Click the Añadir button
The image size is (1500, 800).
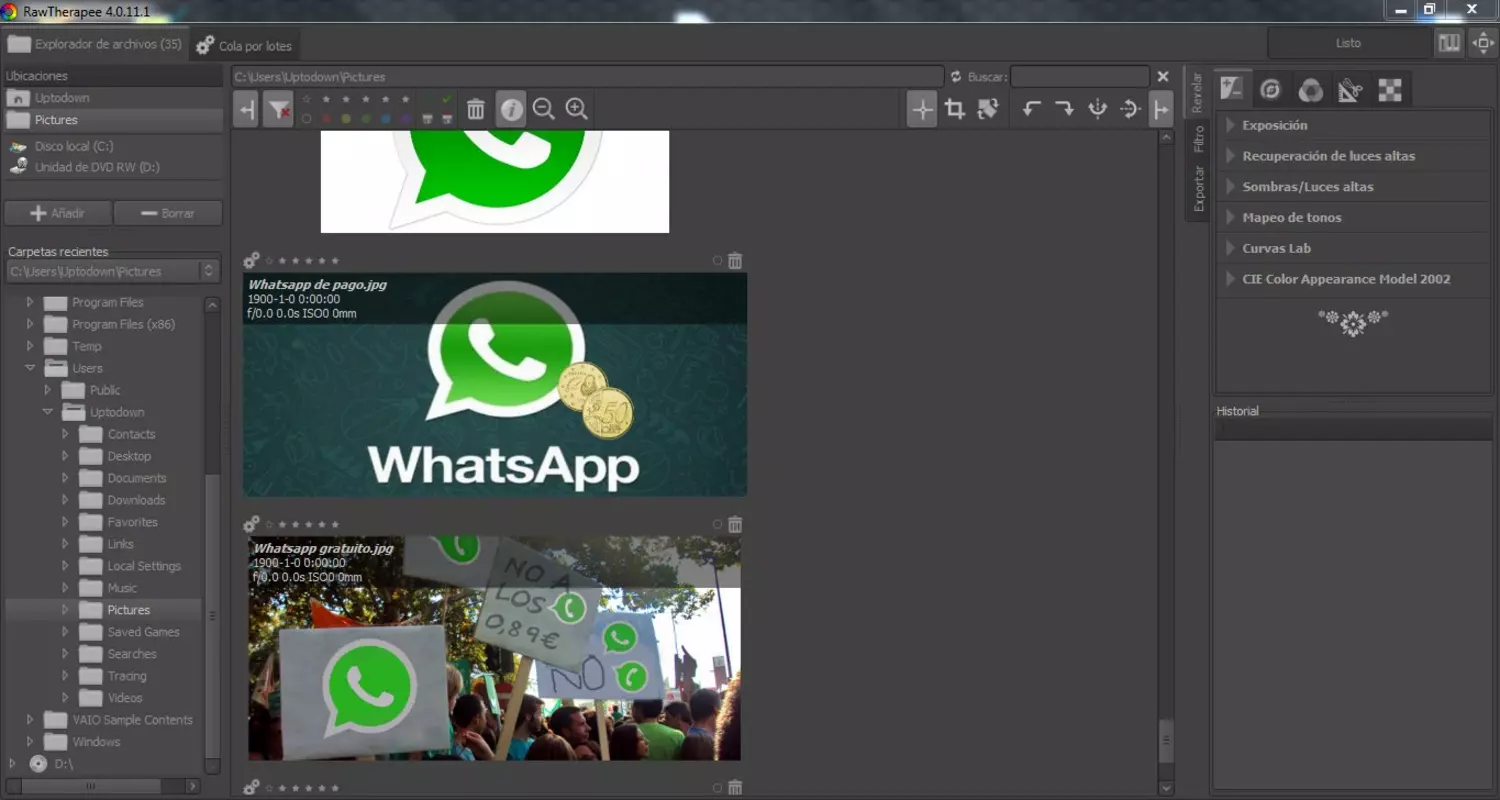pyautogui.click(x=57, y=213)
